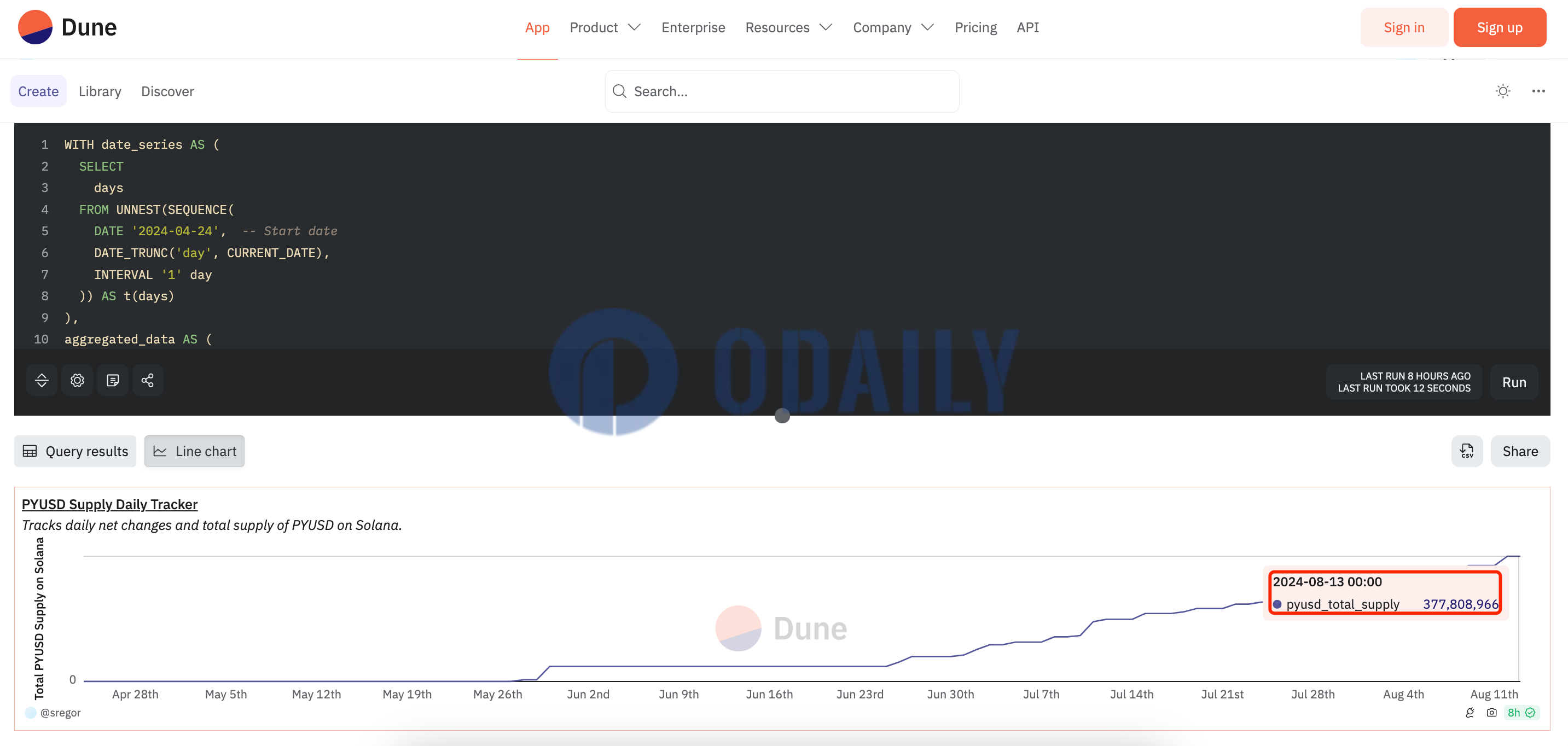Click 'WITH date_series AS (' on line 1
Image resolution: width=1568 pixels, height=746 pixels.
coord(141,144)
